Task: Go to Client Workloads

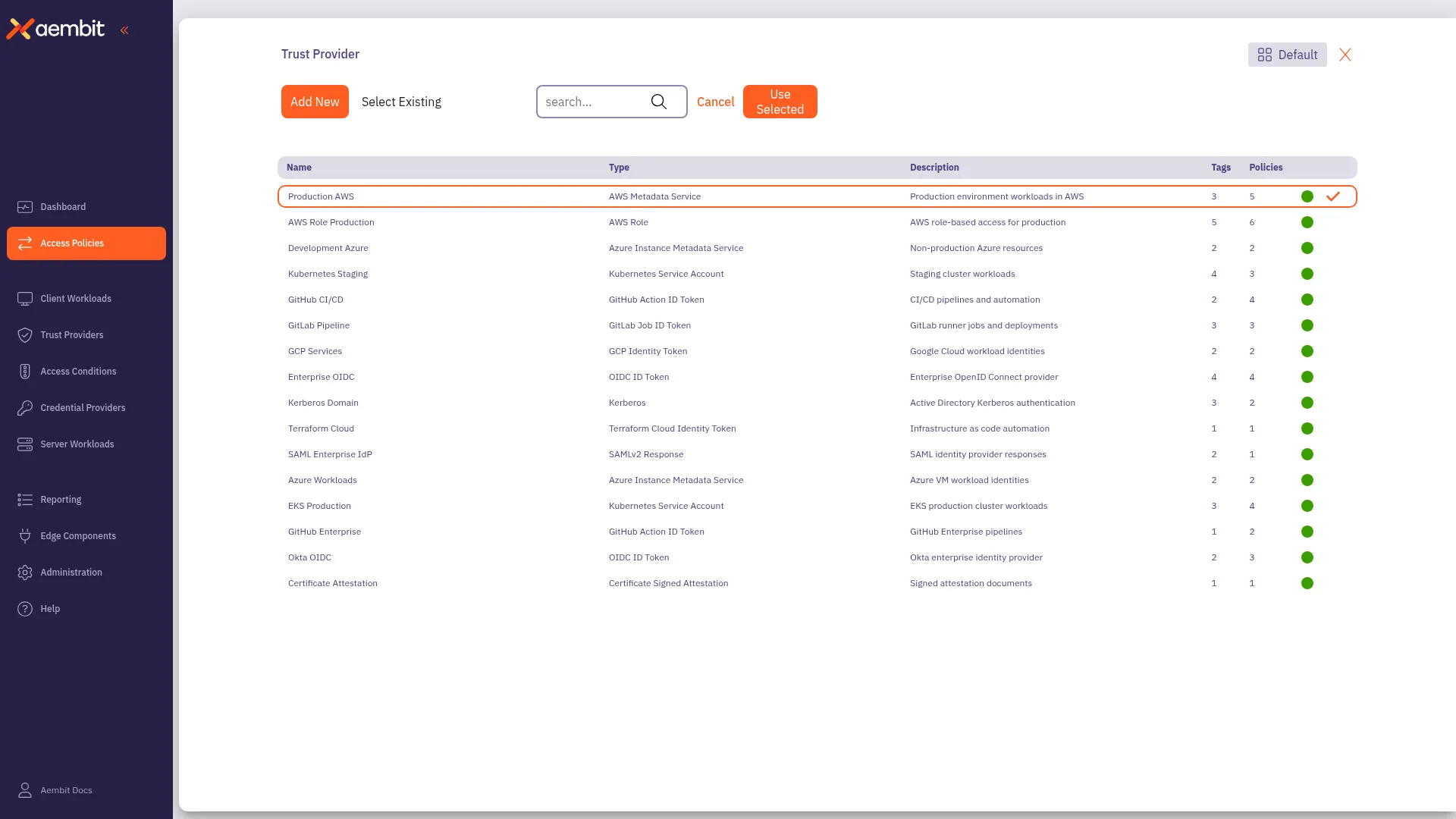Action: (x=86, y=299)
